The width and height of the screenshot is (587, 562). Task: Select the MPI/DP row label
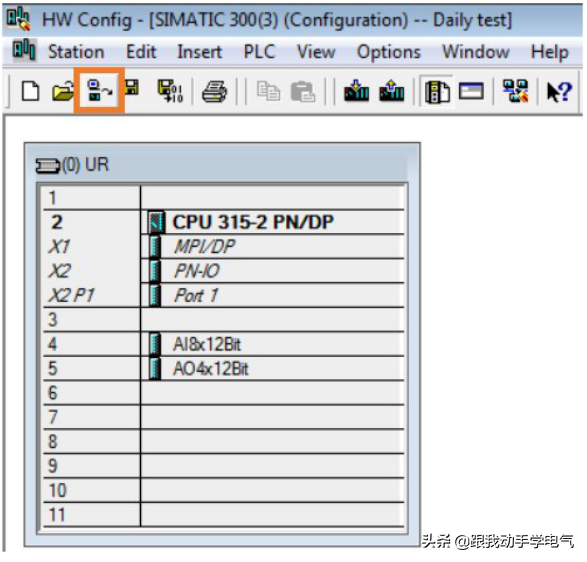click(204, 247)
